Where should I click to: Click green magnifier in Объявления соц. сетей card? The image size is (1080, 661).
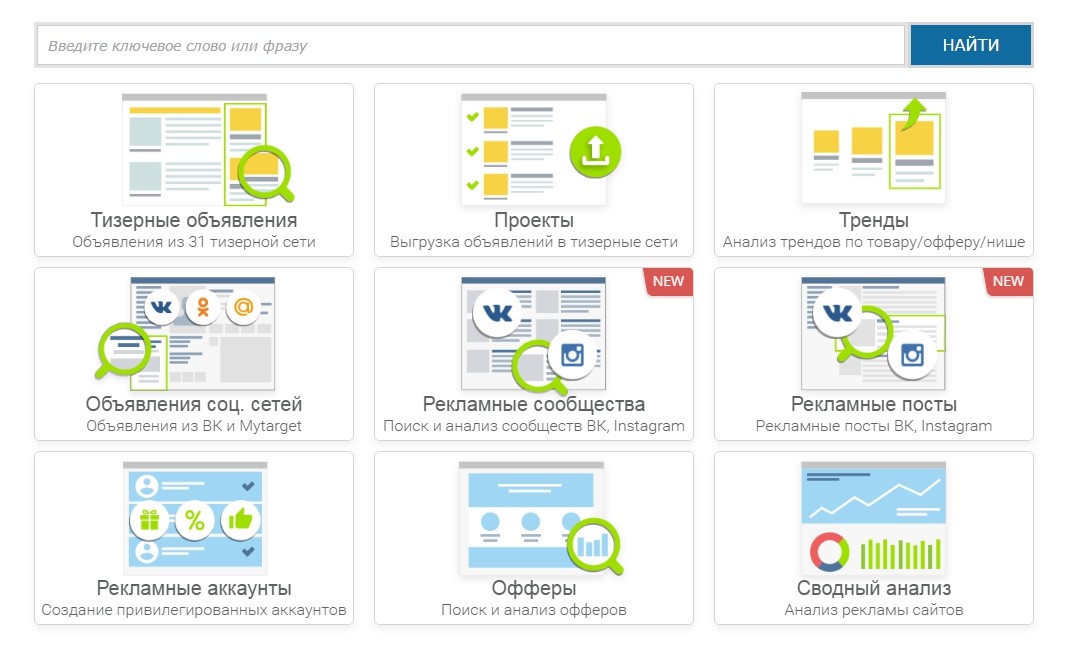coord(123,350)
